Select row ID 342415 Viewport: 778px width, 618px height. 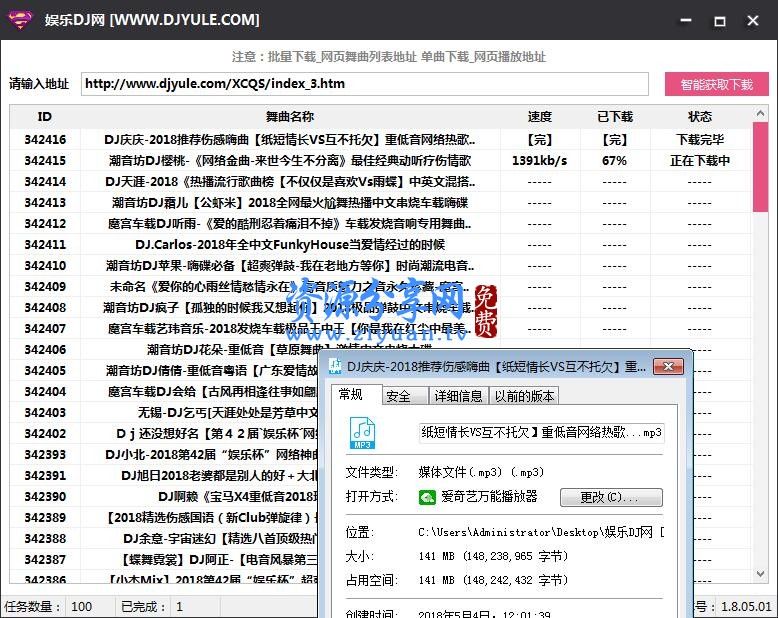381,161
